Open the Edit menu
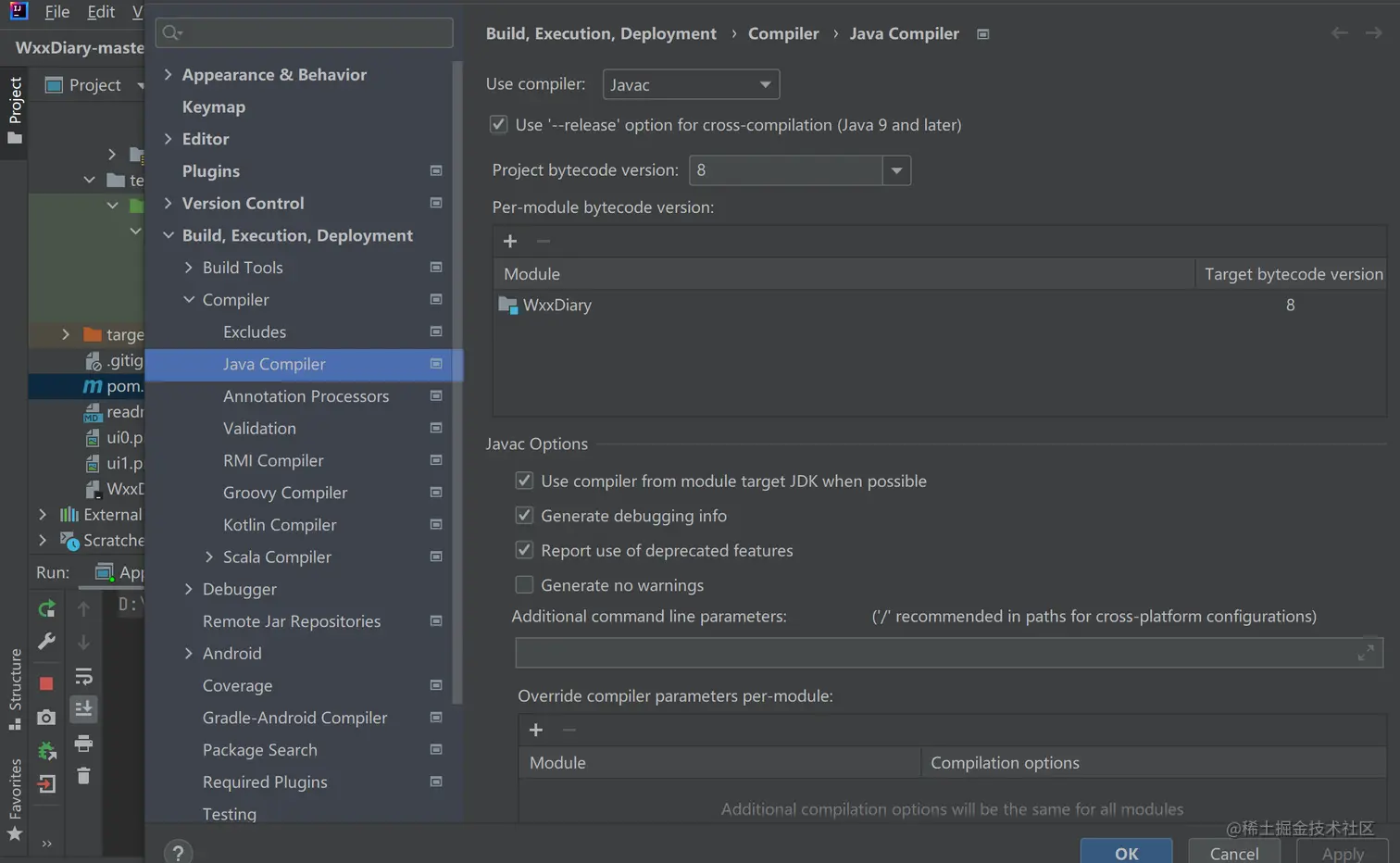Screen dimensions: 1400x863 tap(101, 12)
